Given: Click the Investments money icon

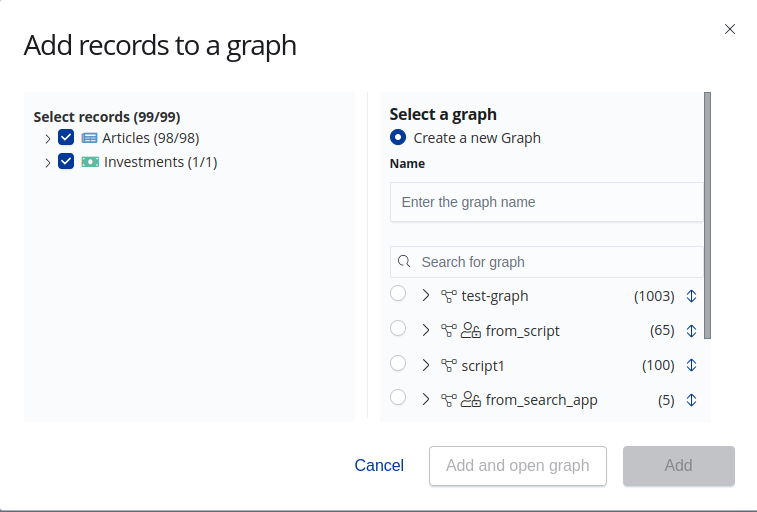Looking at the screenshot, I should [x=90, y=162].
